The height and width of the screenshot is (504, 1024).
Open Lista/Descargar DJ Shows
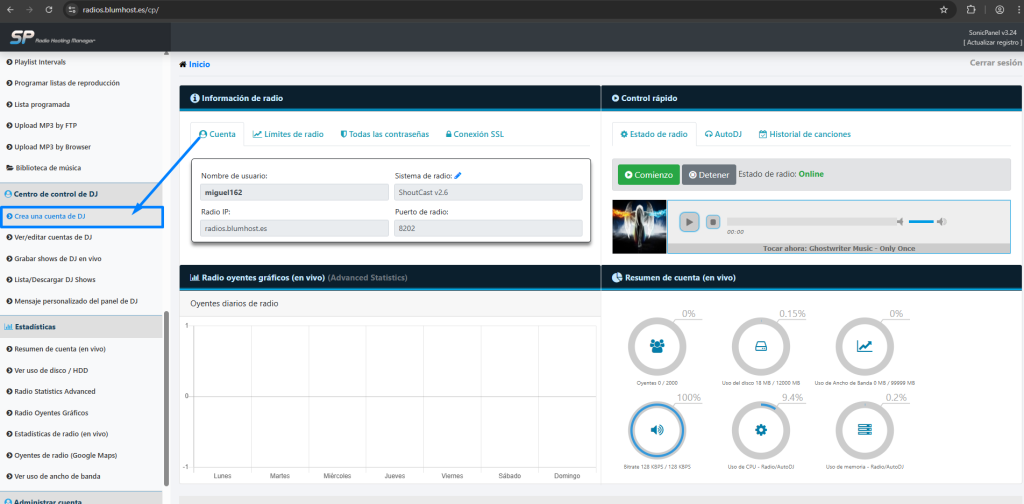tap(55, 279)
